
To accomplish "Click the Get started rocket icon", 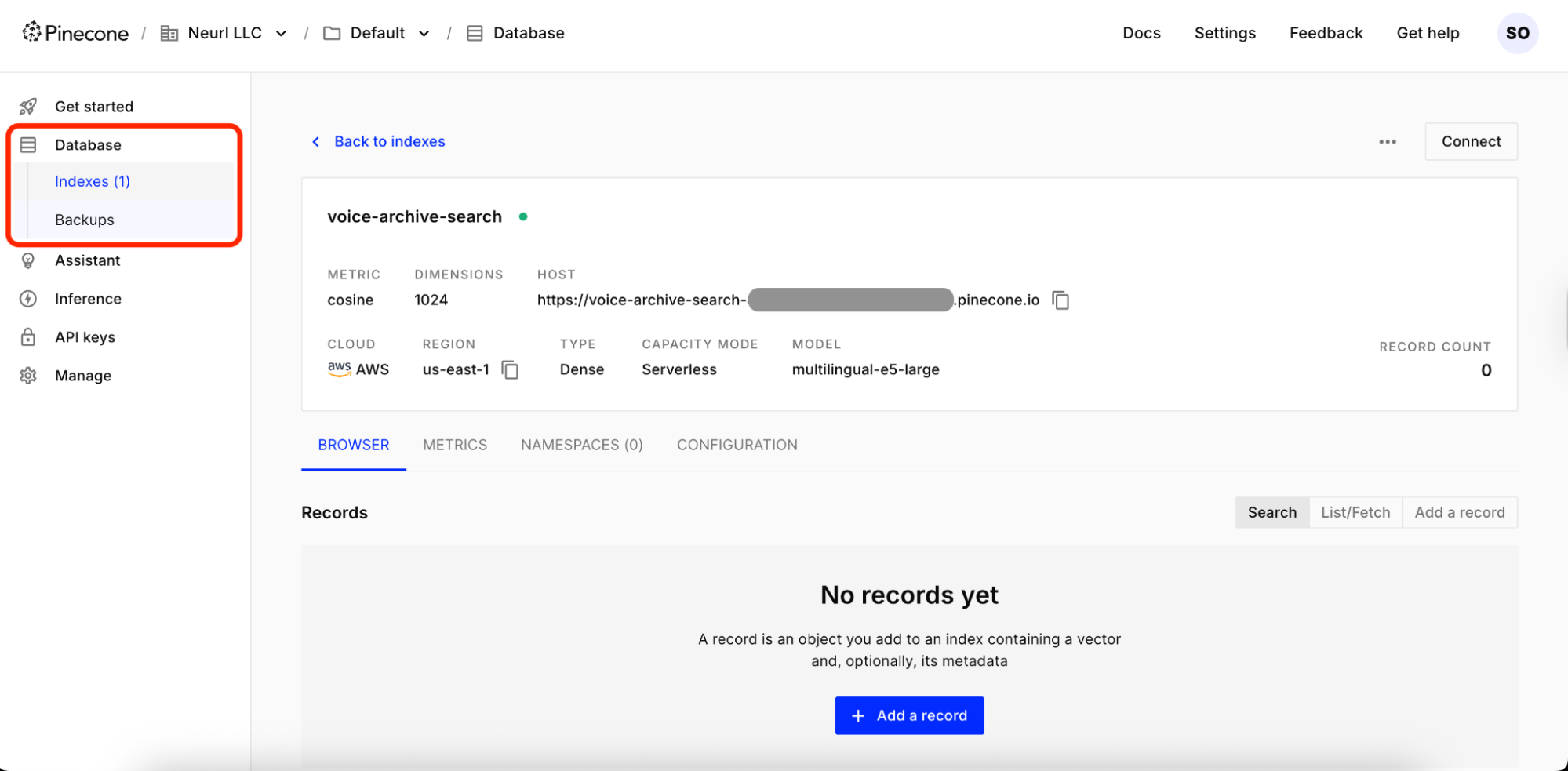I will point(28,107).
